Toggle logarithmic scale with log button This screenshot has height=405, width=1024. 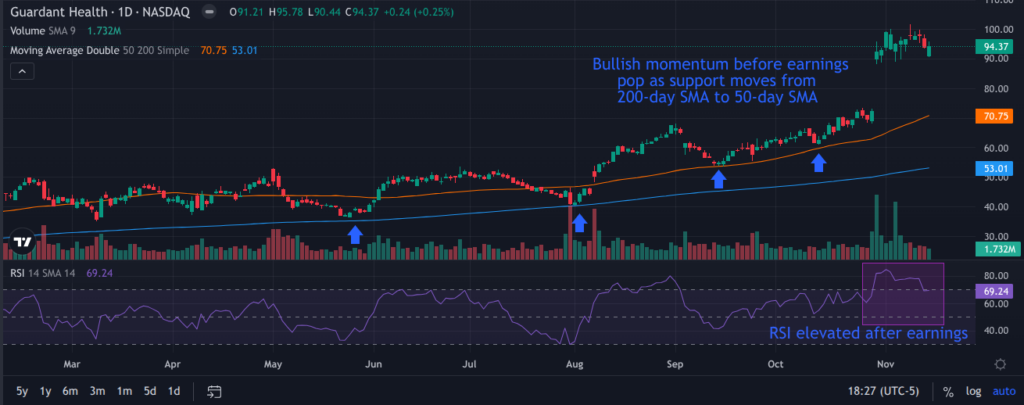coord(971,390)
